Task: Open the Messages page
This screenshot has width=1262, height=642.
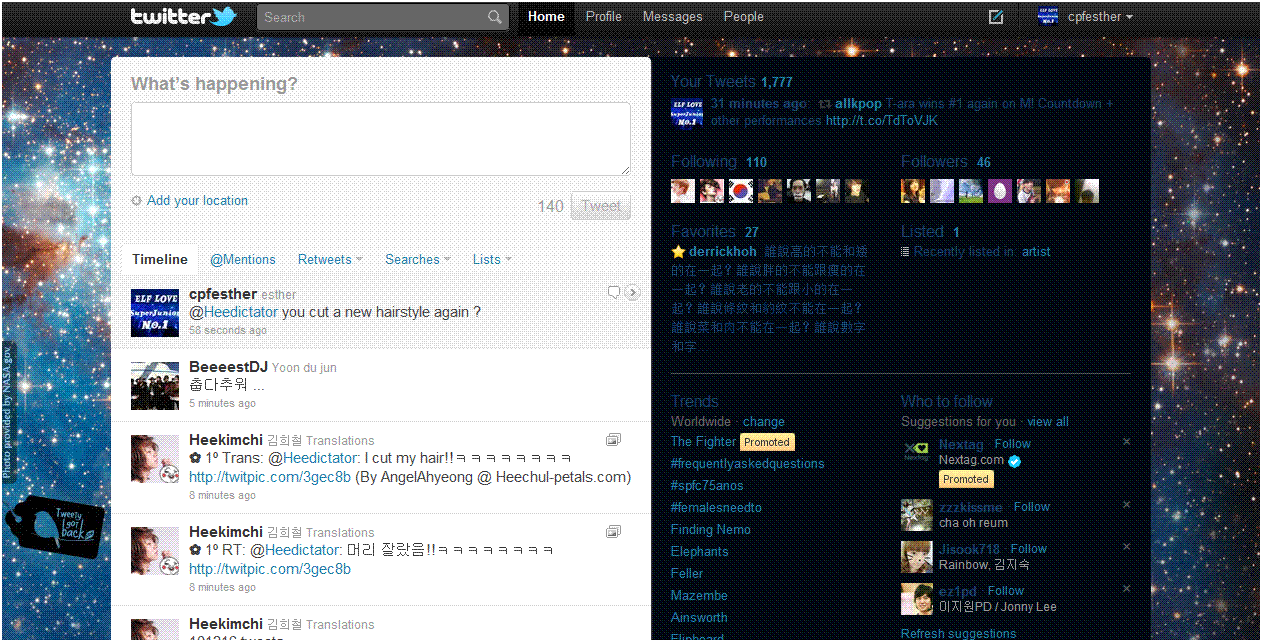Action: pyautogui.click(x=672, y=17)
